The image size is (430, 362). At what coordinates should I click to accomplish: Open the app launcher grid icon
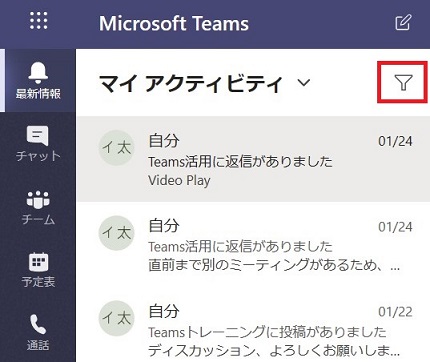pos(38,21)
